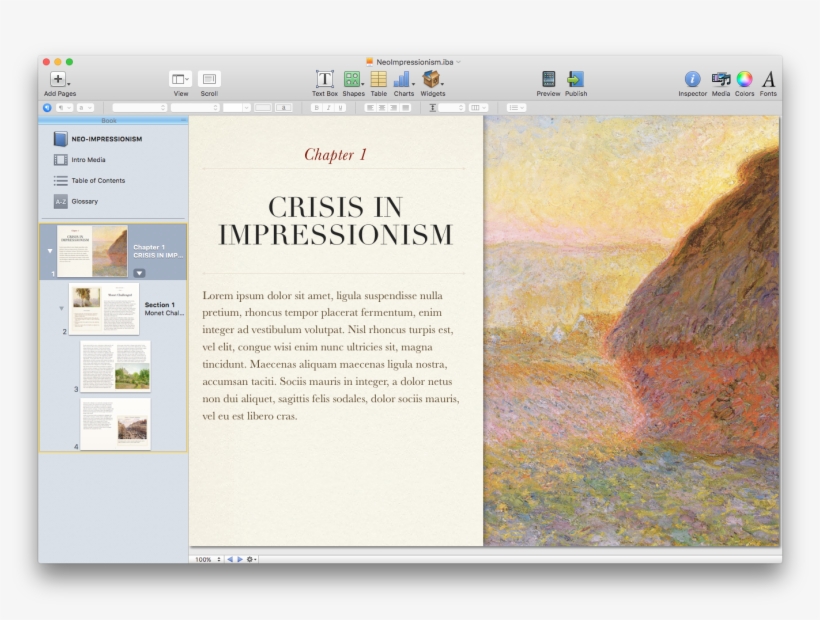This screenshot has height=620, width=820.
Task: Publish the book
Action: click(x=575, y=78)
